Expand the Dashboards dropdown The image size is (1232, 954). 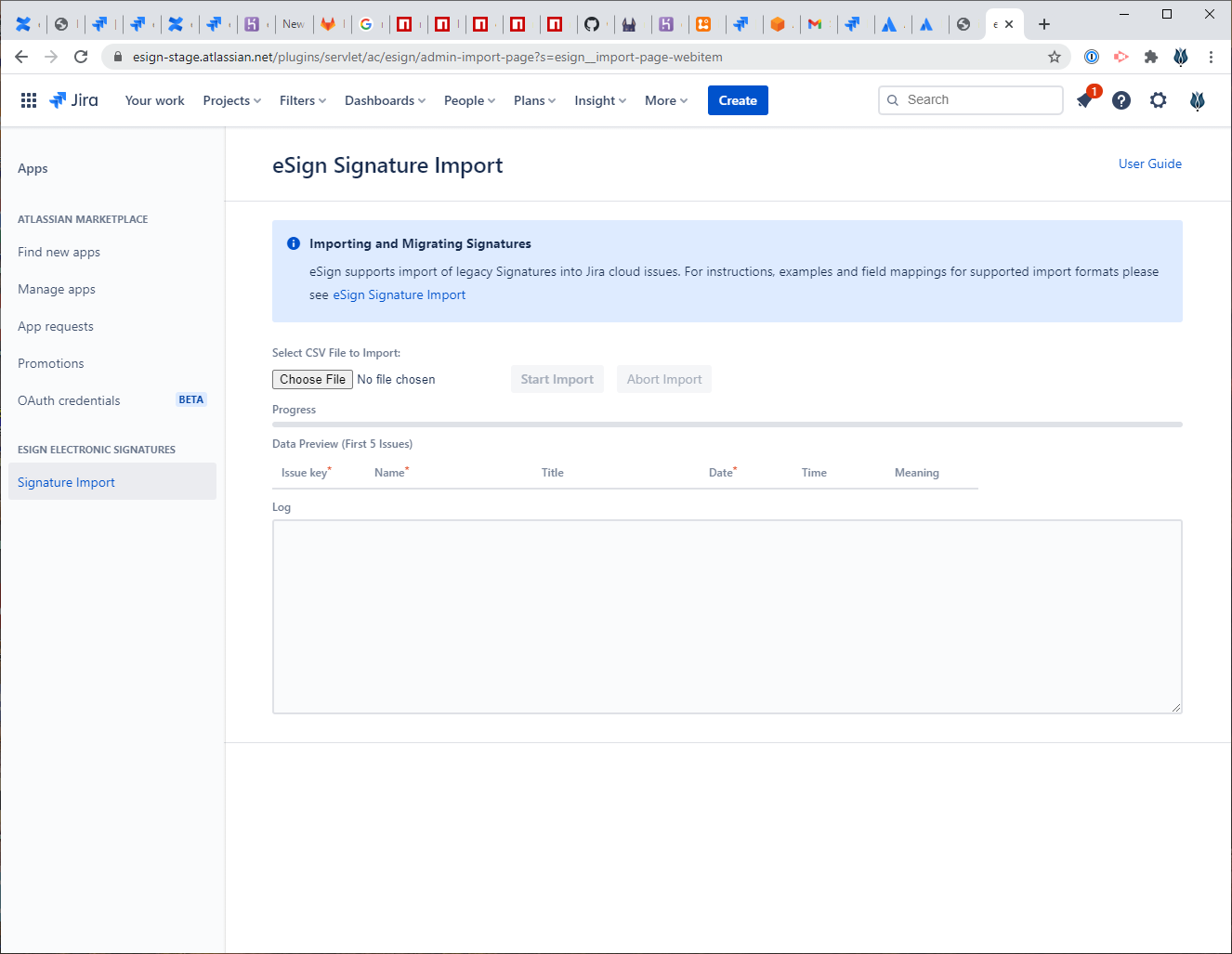click(385, 100)
